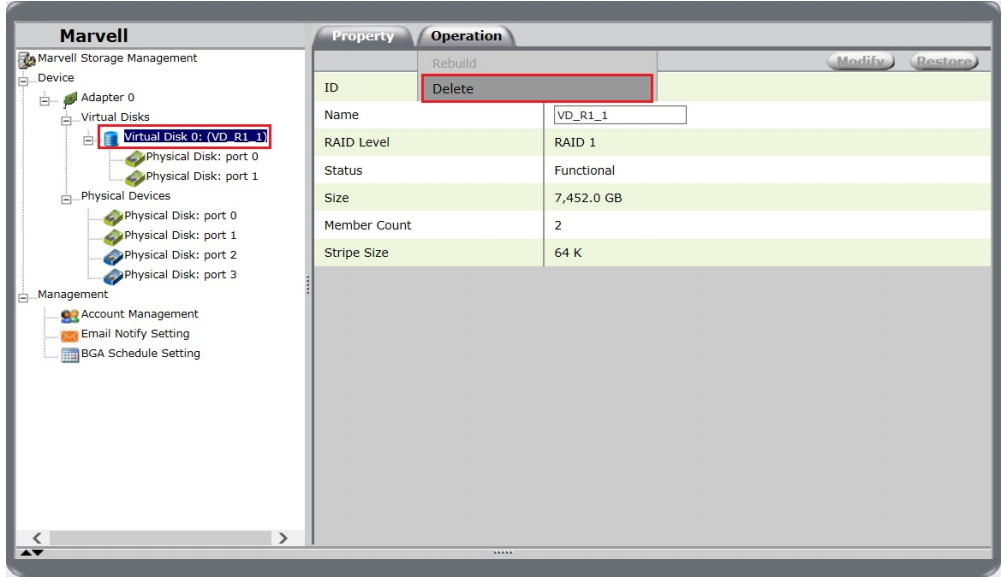Collapse the Device tree node

pyautogui.click(x=23, y=81)
